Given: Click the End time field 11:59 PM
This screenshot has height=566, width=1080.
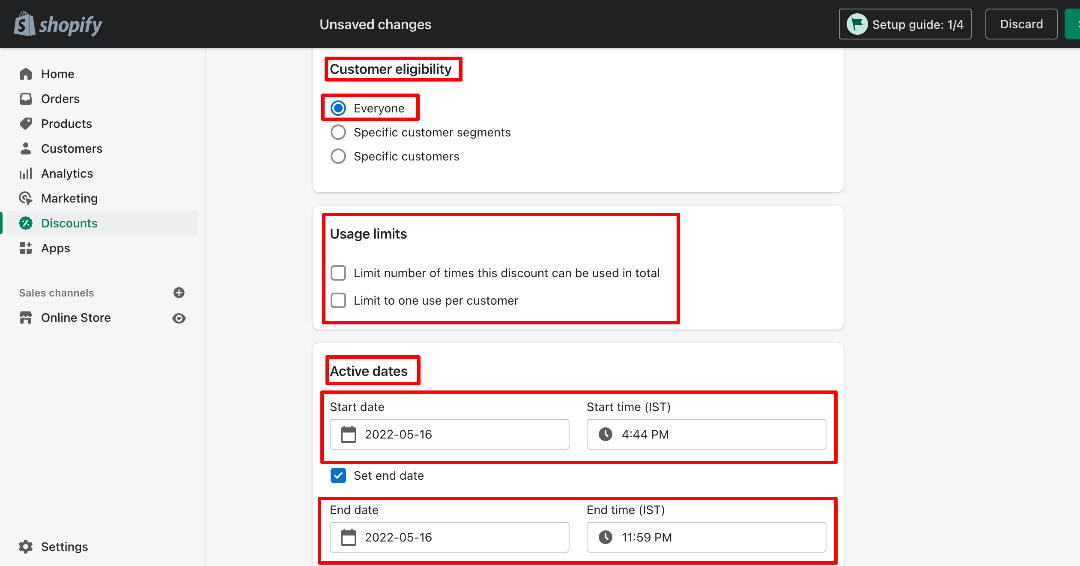Looking at the screenshot, I should 707,537.
